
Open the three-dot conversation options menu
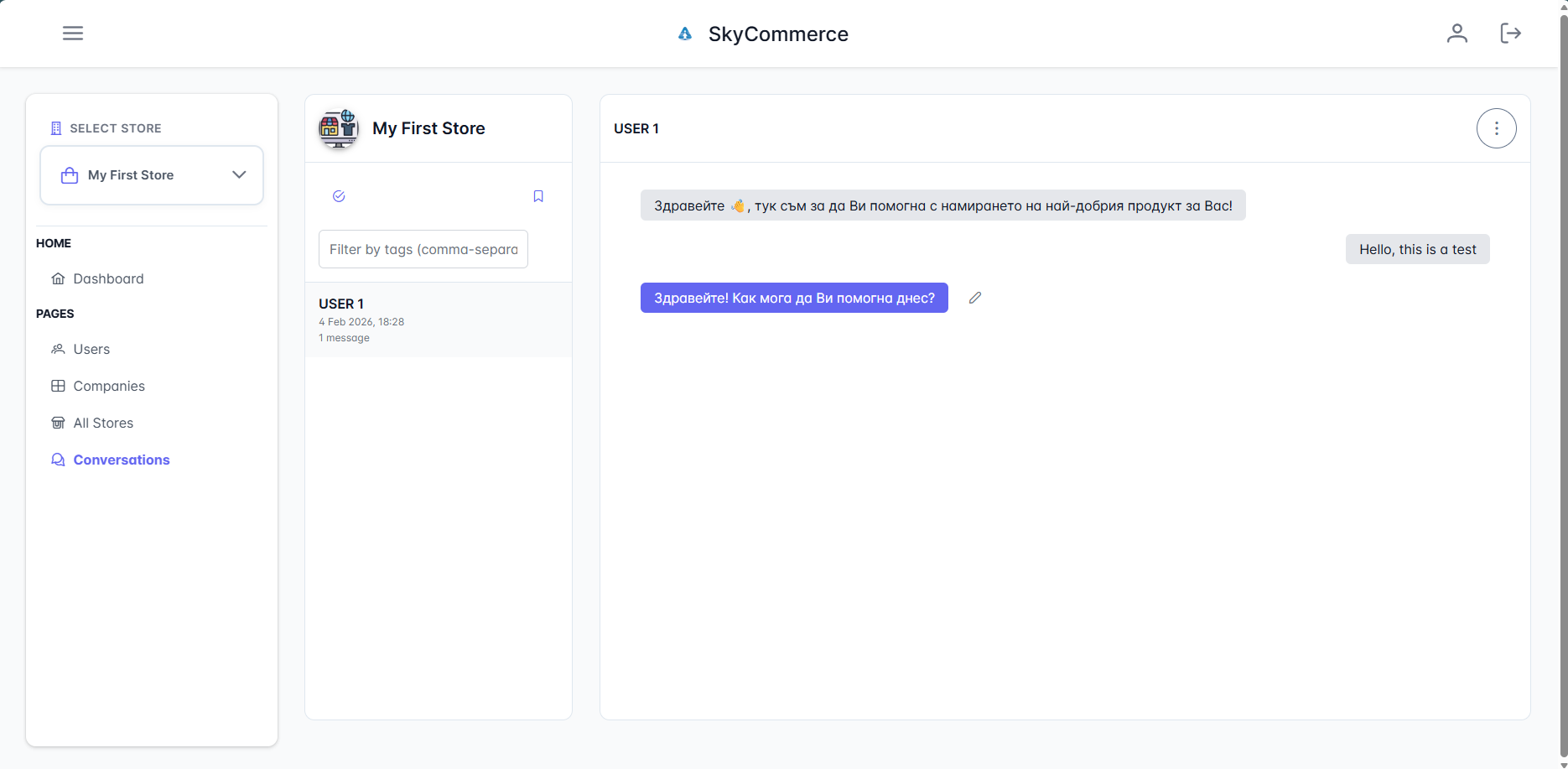[1497, 128]
